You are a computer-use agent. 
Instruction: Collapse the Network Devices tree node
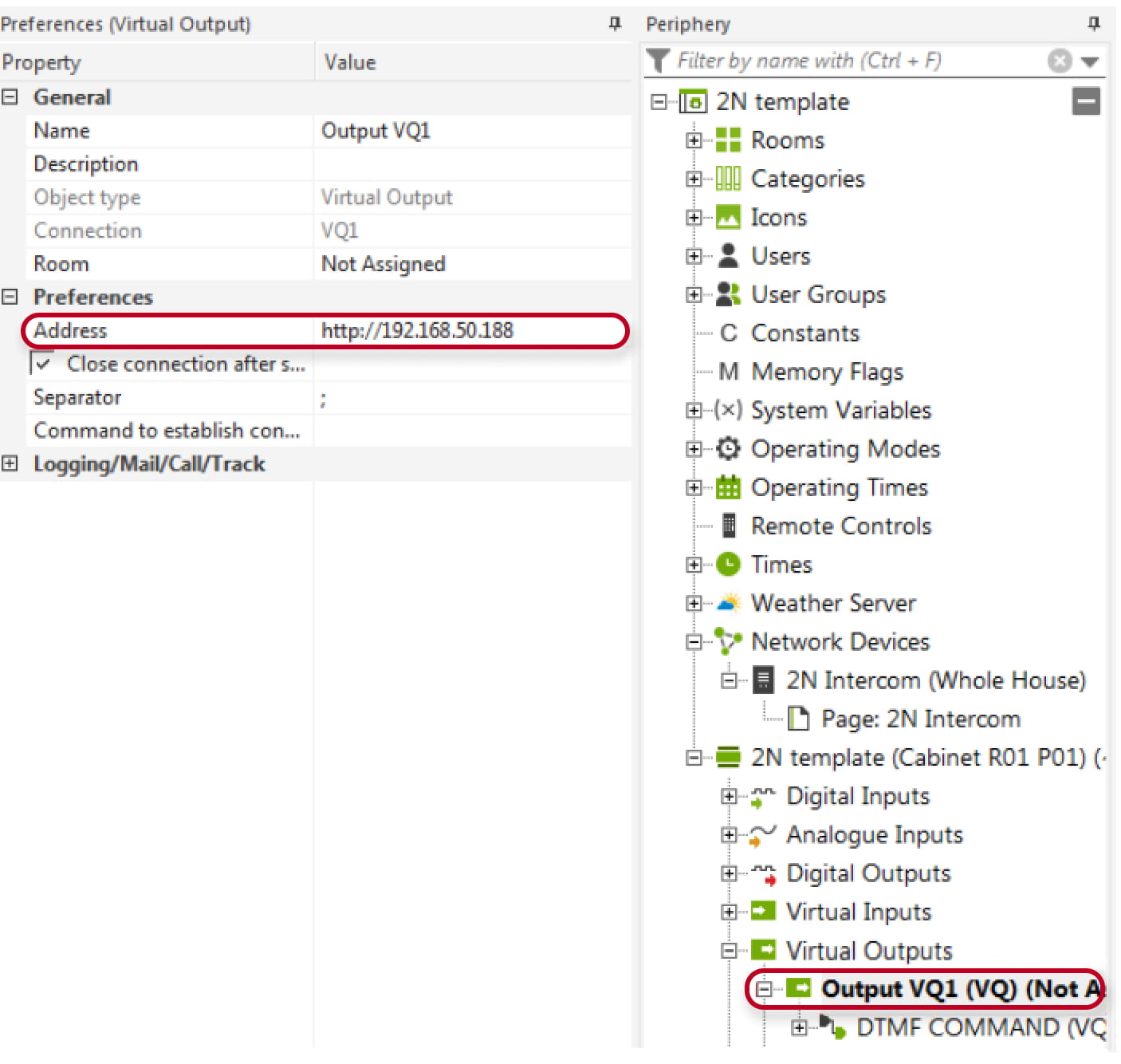(x=694, y=641)
